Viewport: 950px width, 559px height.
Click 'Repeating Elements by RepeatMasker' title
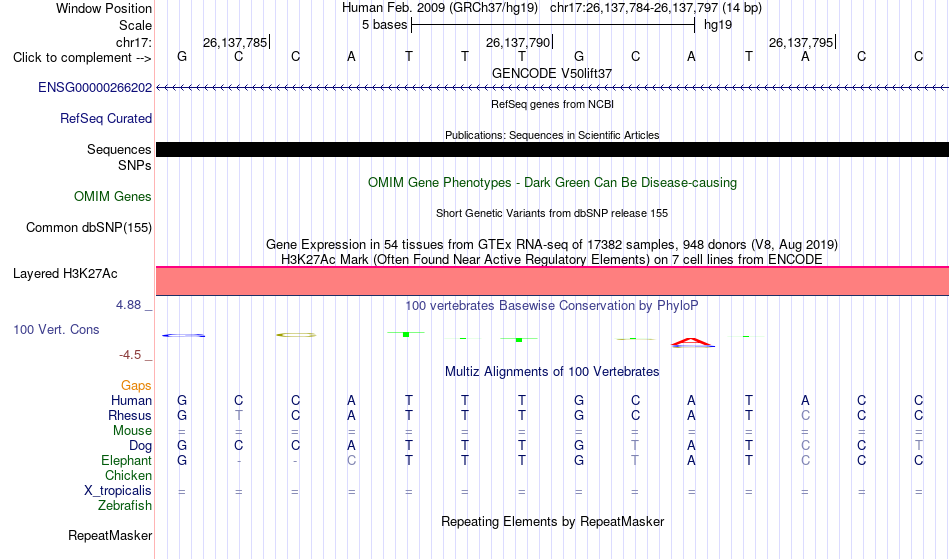(552, 521)
